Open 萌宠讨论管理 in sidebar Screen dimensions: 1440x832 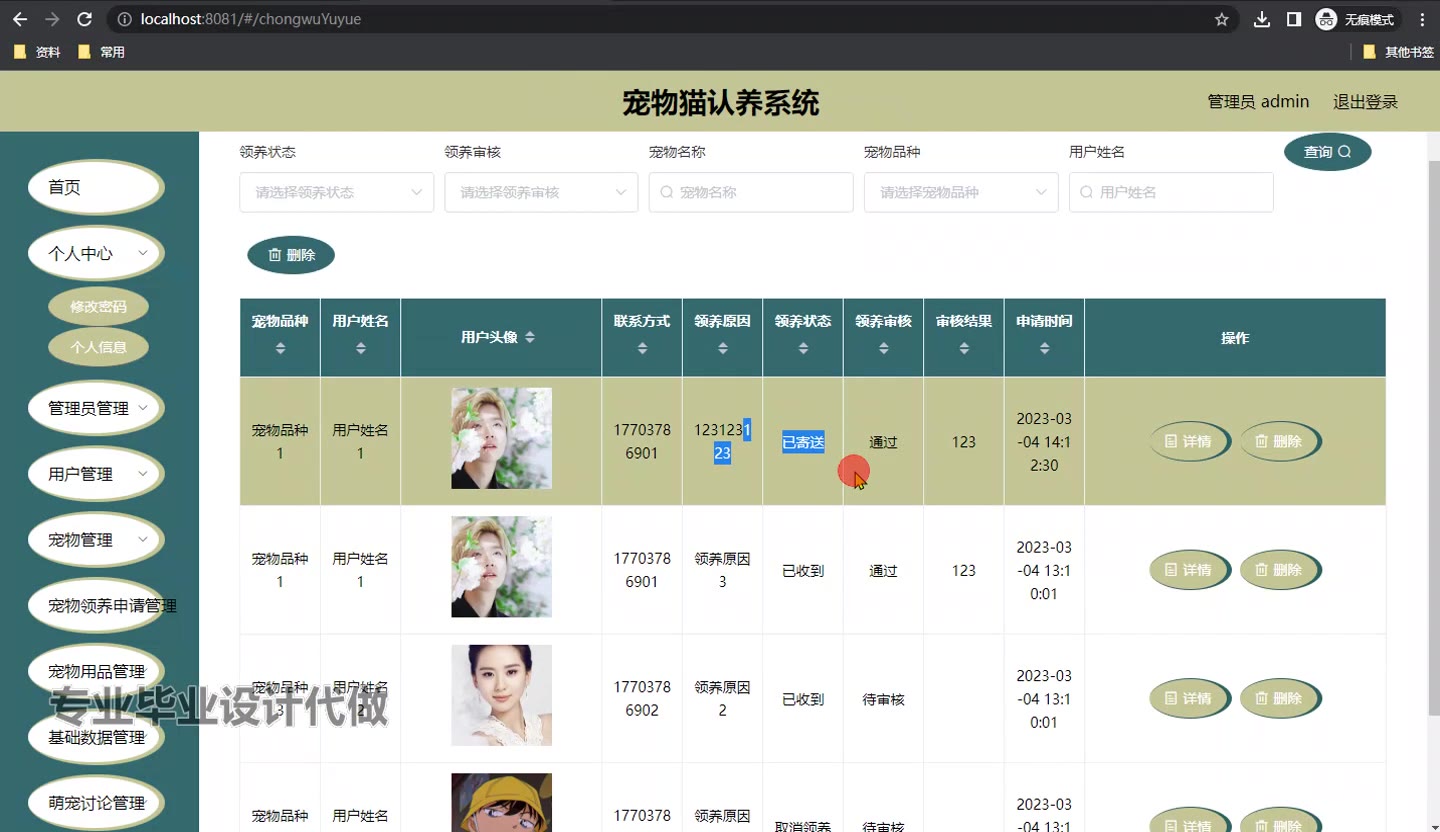pyautogui.click(x=96, y=803)
